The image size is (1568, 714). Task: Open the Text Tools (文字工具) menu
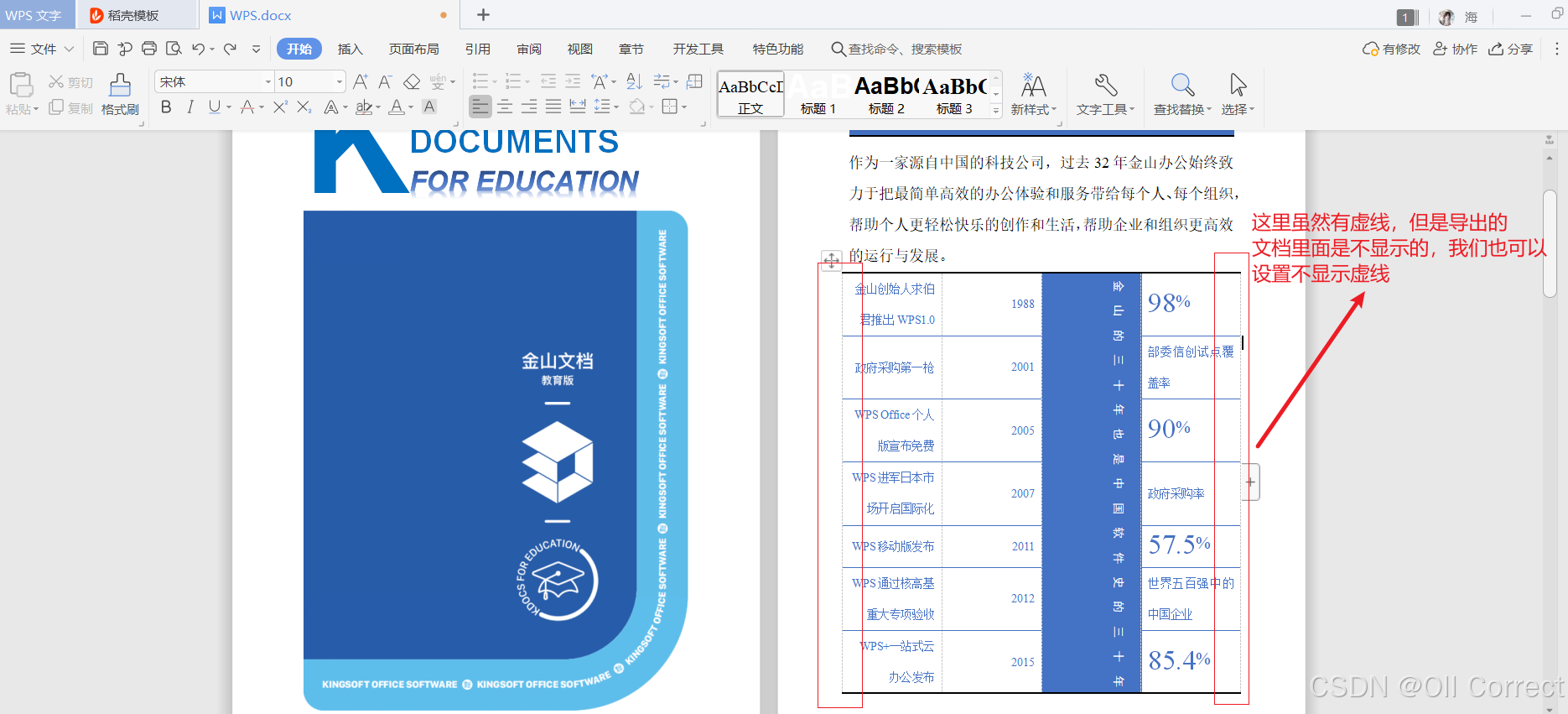[1105, 94]
